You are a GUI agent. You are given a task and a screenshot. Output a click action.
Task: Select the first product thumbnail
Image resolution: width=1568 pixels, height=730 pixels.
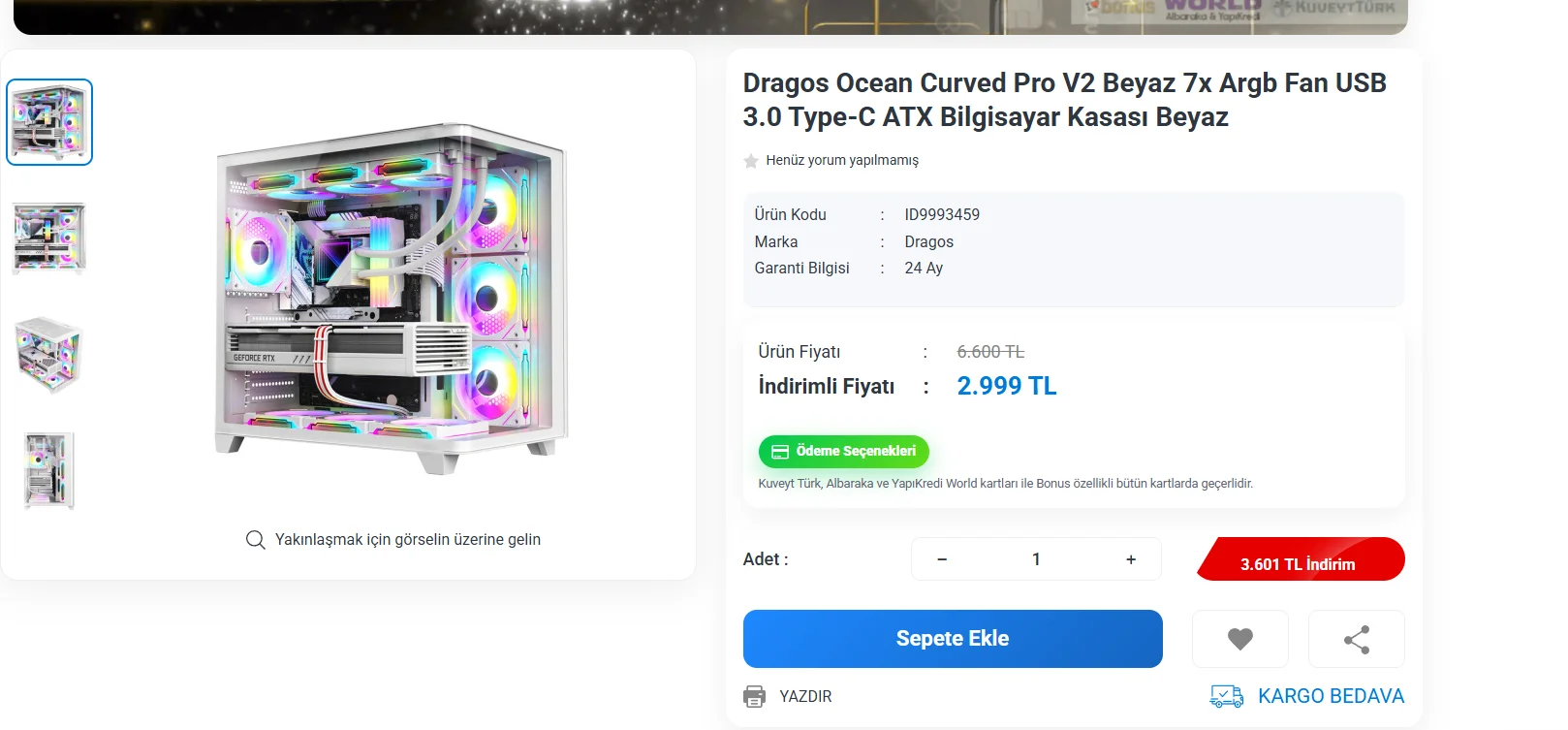coord(49,122)
